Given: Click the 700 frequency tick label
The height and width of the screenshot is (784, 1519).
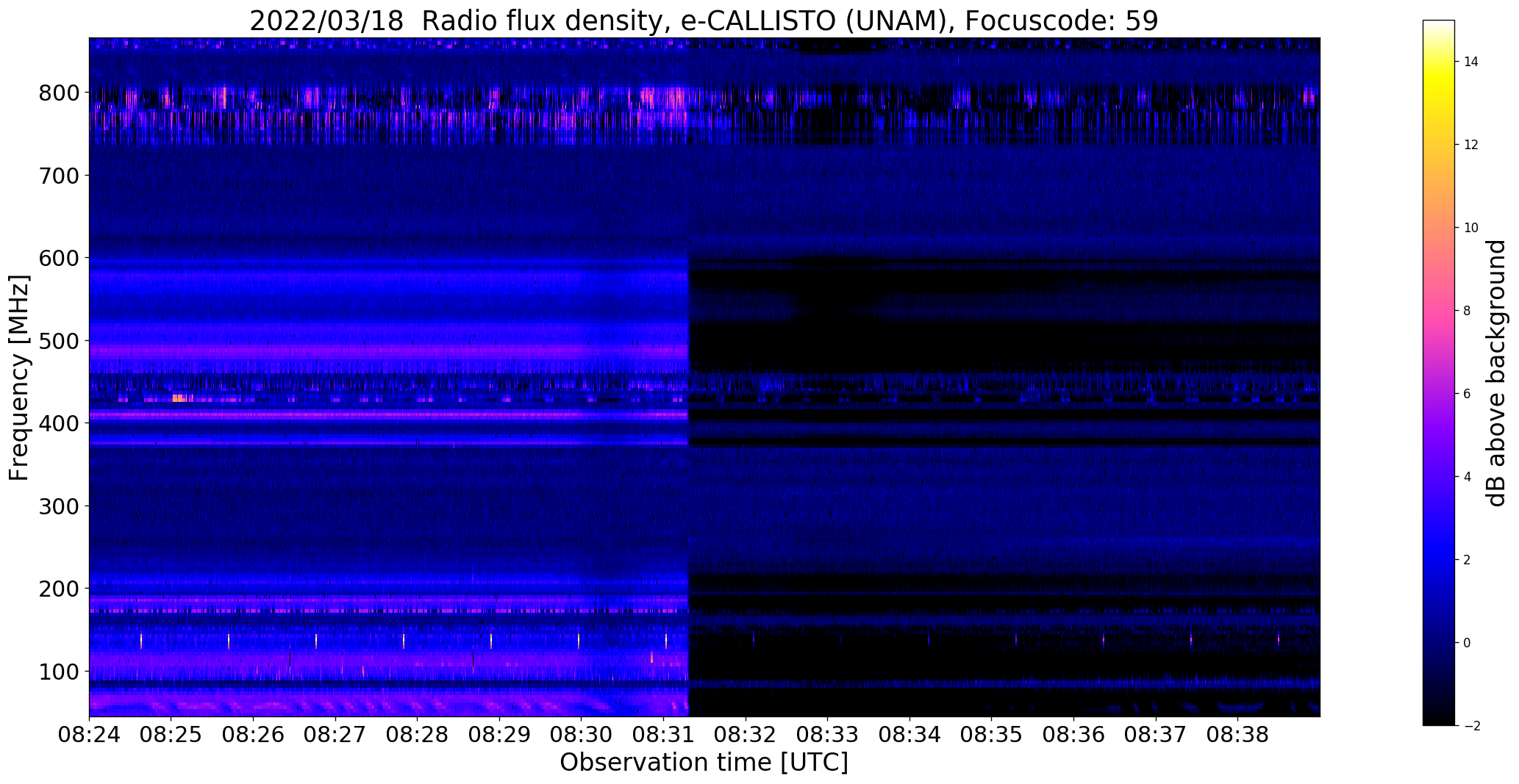Looking at the screenshot, I should [57, 175].
